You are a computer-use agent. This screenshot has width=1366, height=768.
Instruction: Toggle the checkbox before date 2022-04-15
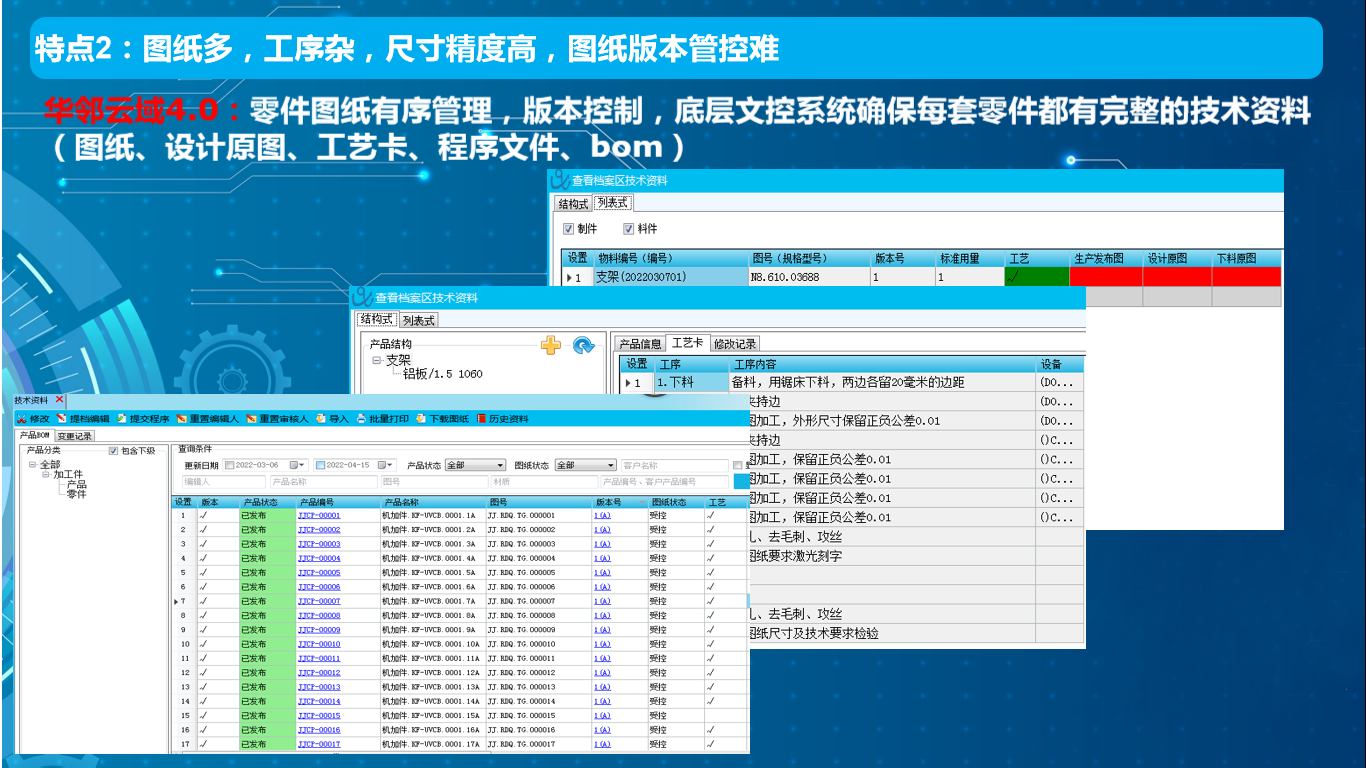pyautogui.click(x=320, y=465)
